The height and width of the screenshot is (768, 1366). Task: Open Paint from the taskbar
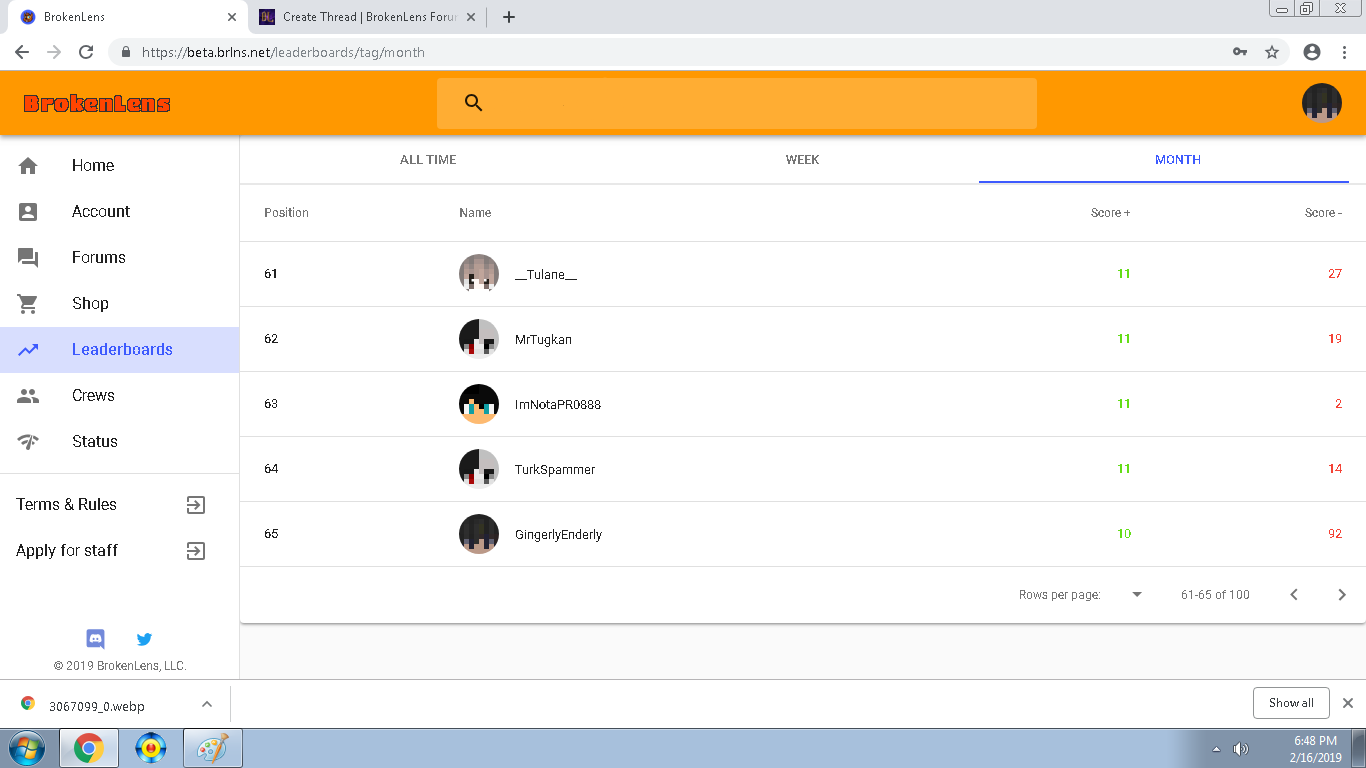(x=213, y=748)
